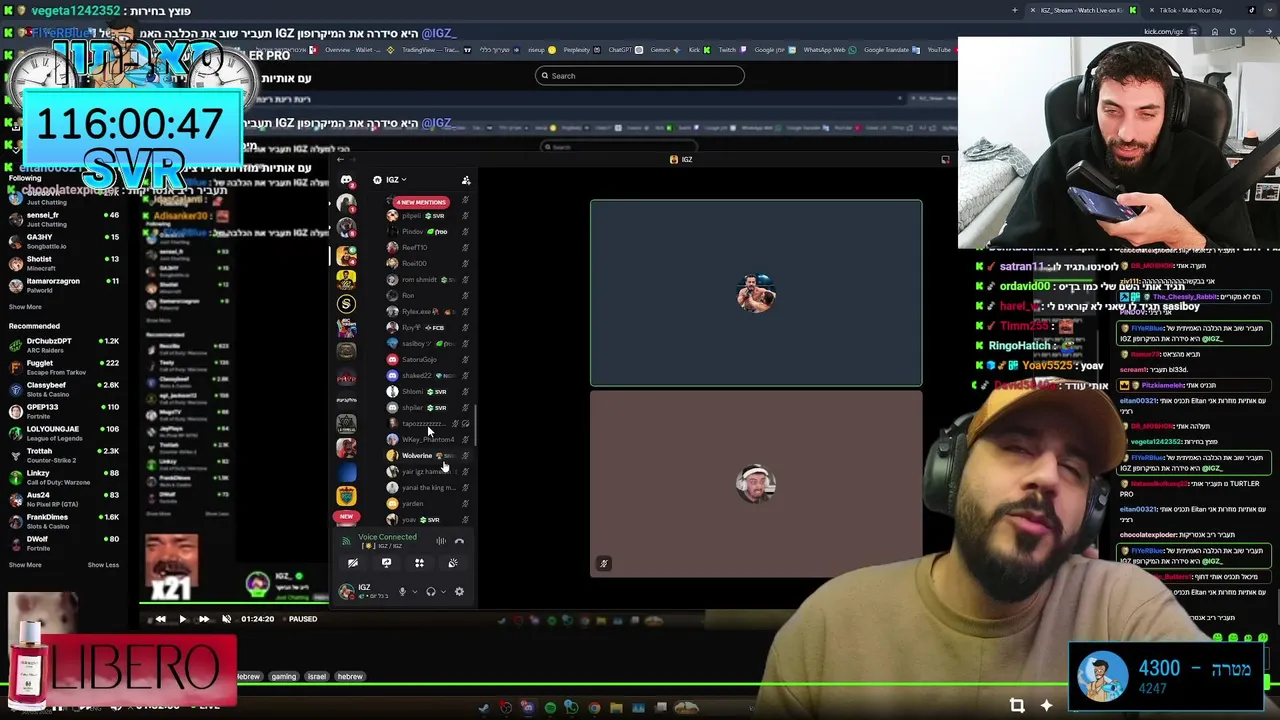The image size is (1280, 720).
Task: Click the 4 NEW MENTIONS button
Action: [421, 202]
